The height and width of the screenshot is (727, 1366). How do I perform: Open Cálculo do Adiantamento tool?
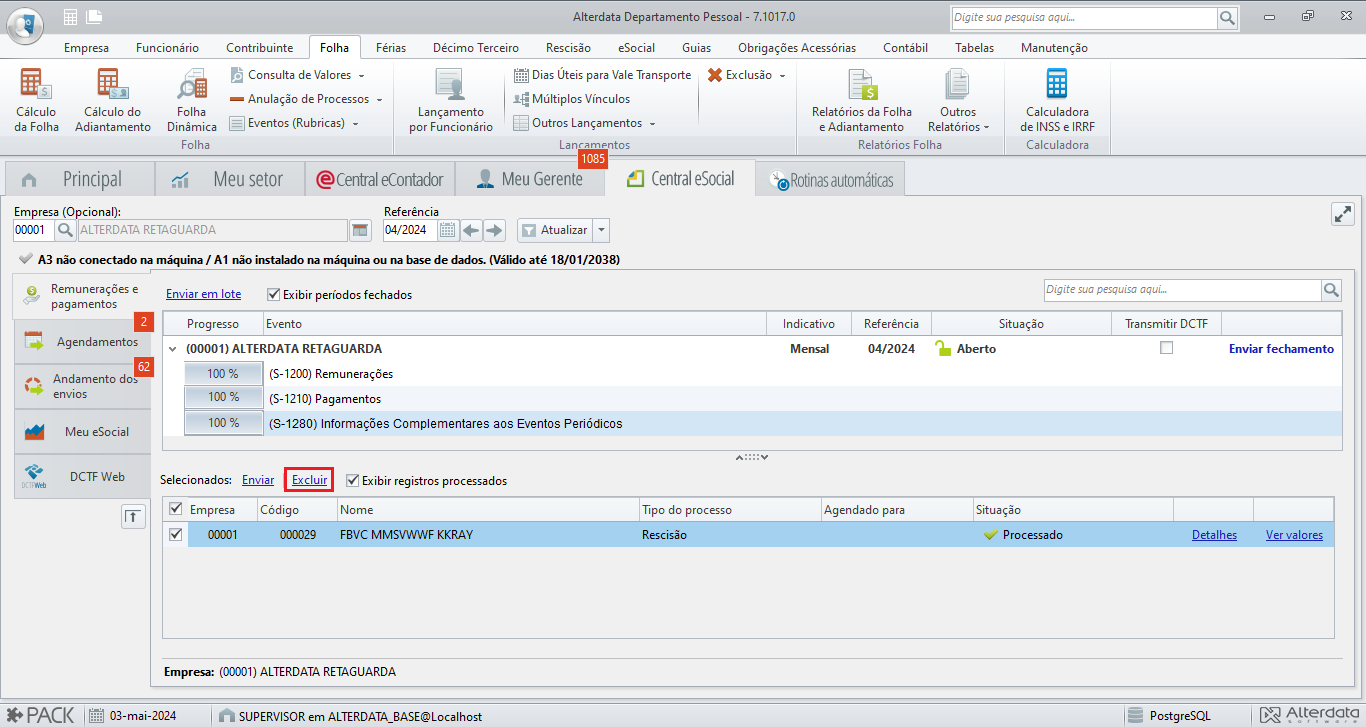(113, 100)
